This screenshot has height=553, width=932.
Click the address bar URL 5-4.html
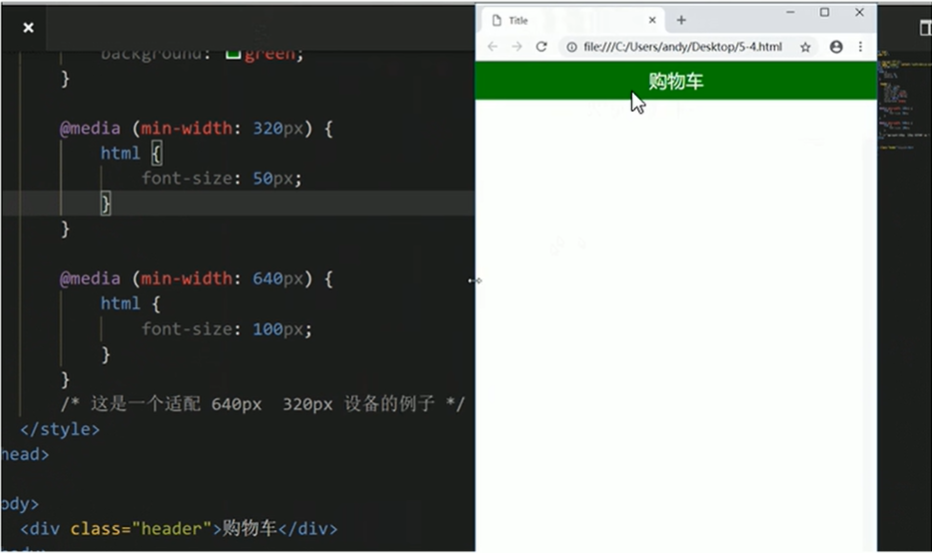coord(682,47)
